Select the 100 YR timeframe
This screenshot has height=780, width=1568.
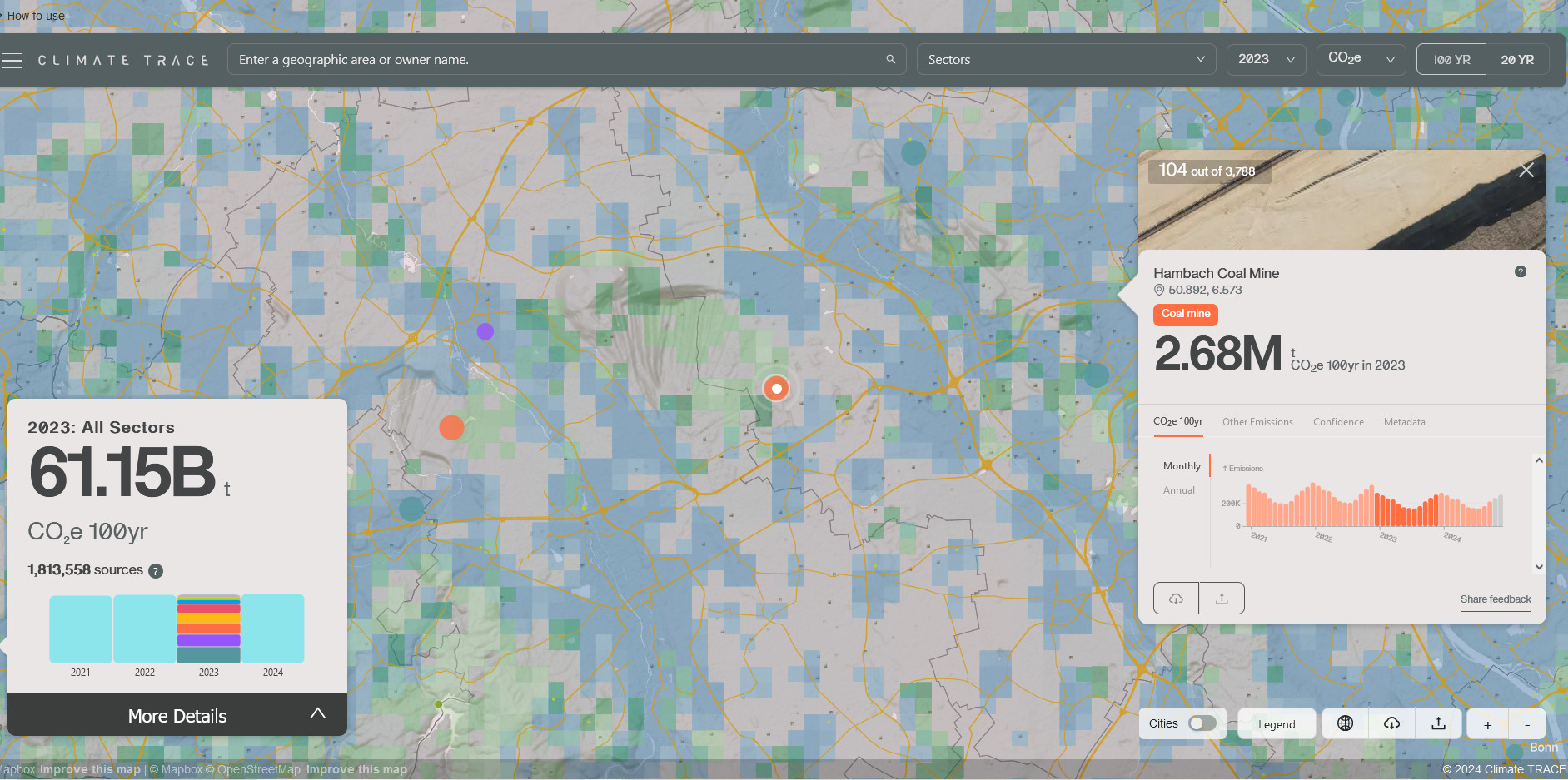[1451, 60]
